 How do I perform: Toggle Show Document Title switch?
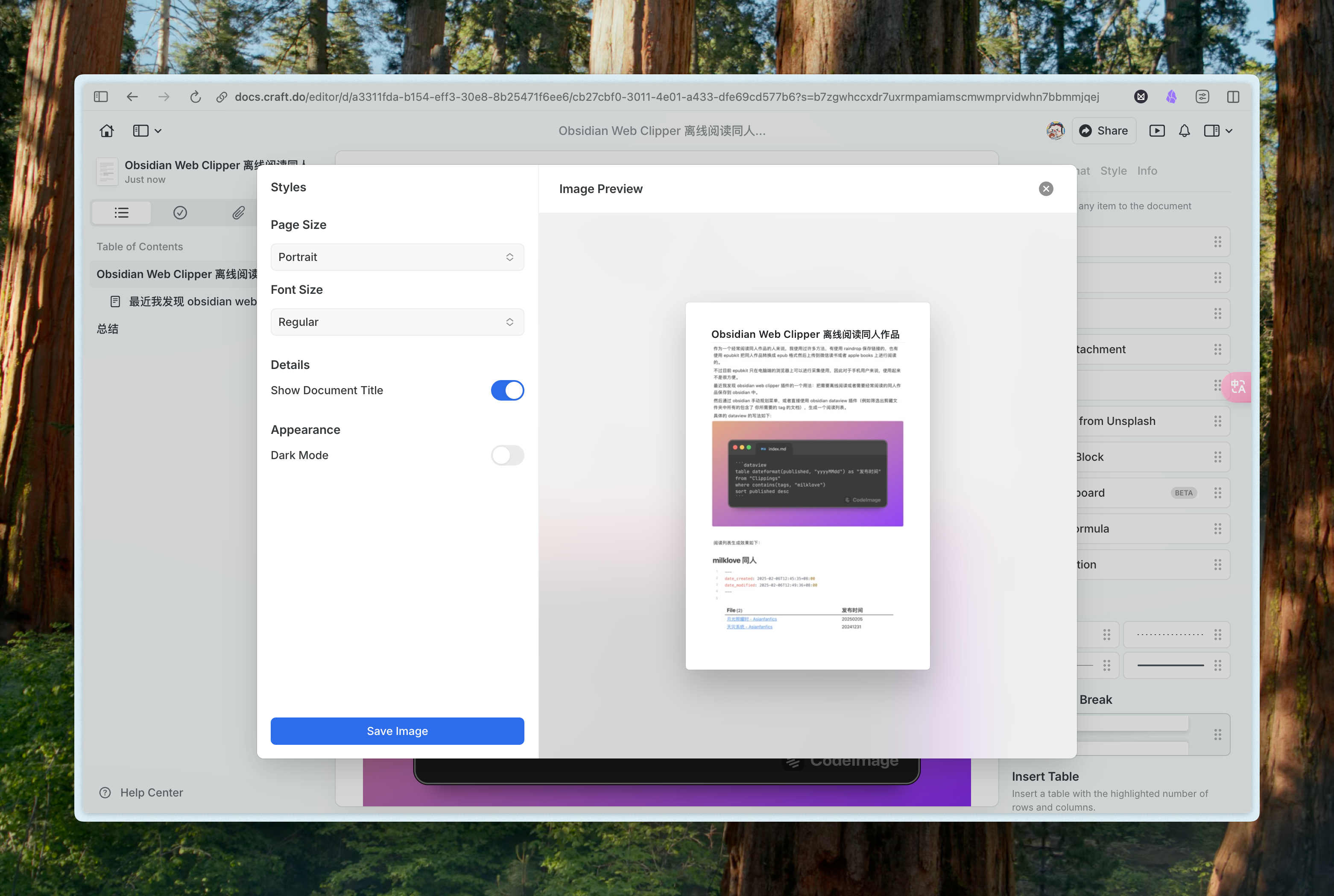click(x=507, y=390)
